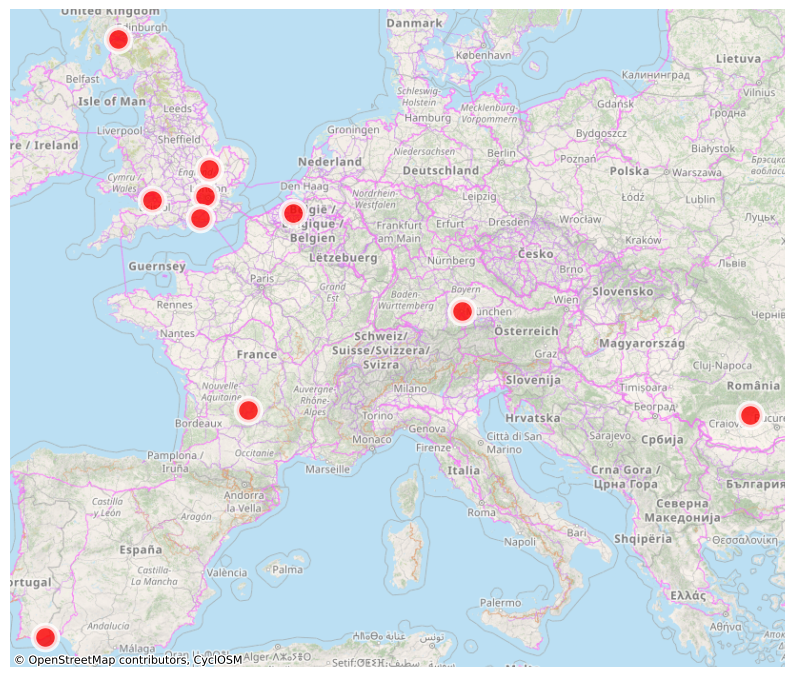Click the Polska country label
The height and width of the screenshot is (677, 795).
click(629, 171)
